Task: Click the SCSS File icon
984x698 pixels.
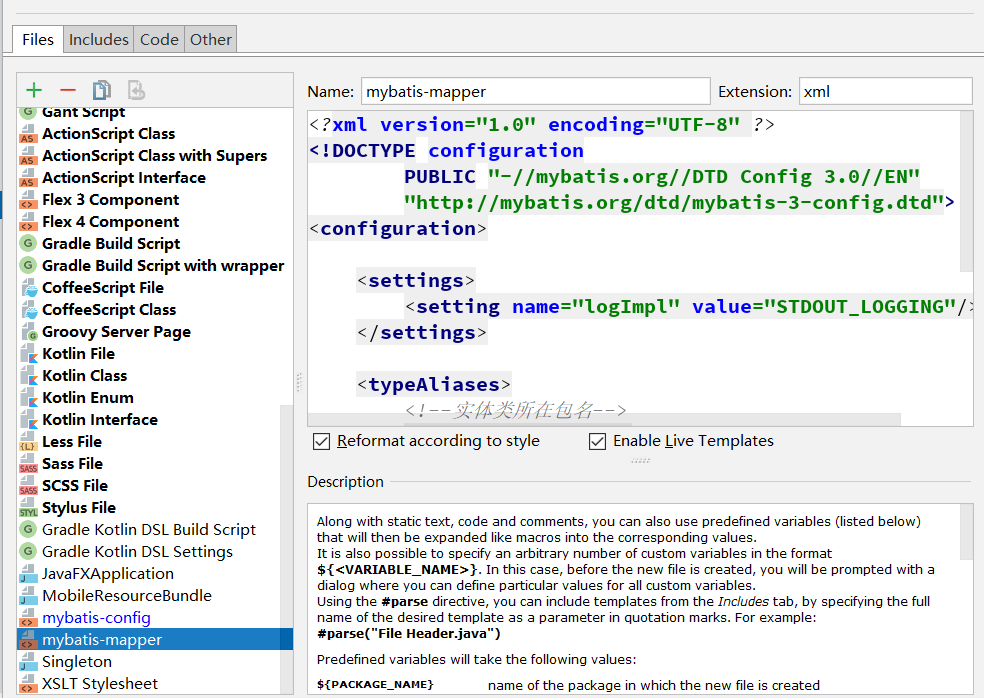Action: (28, 486)
